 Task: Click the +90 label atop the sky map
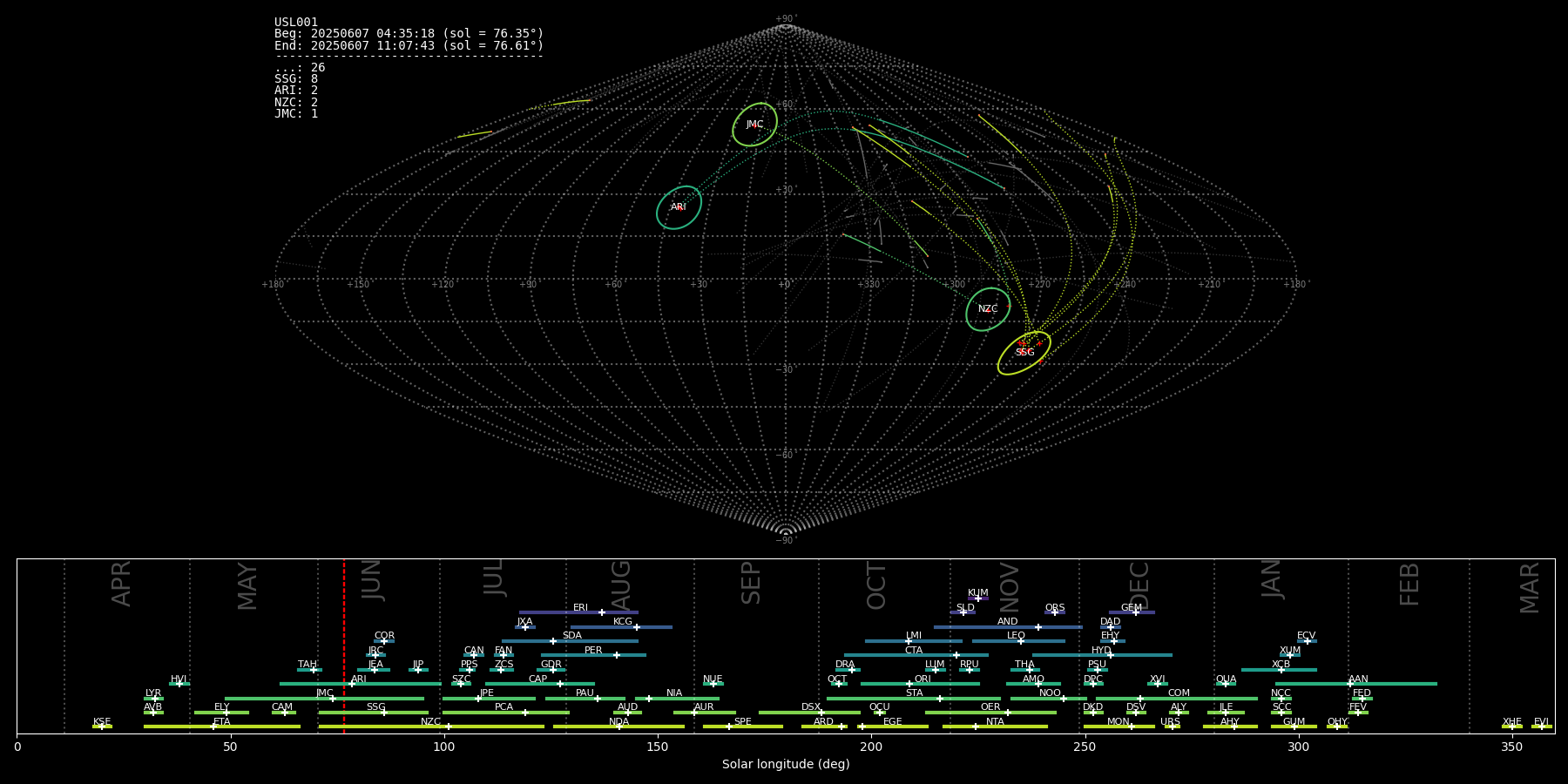[x=786, y=19]
